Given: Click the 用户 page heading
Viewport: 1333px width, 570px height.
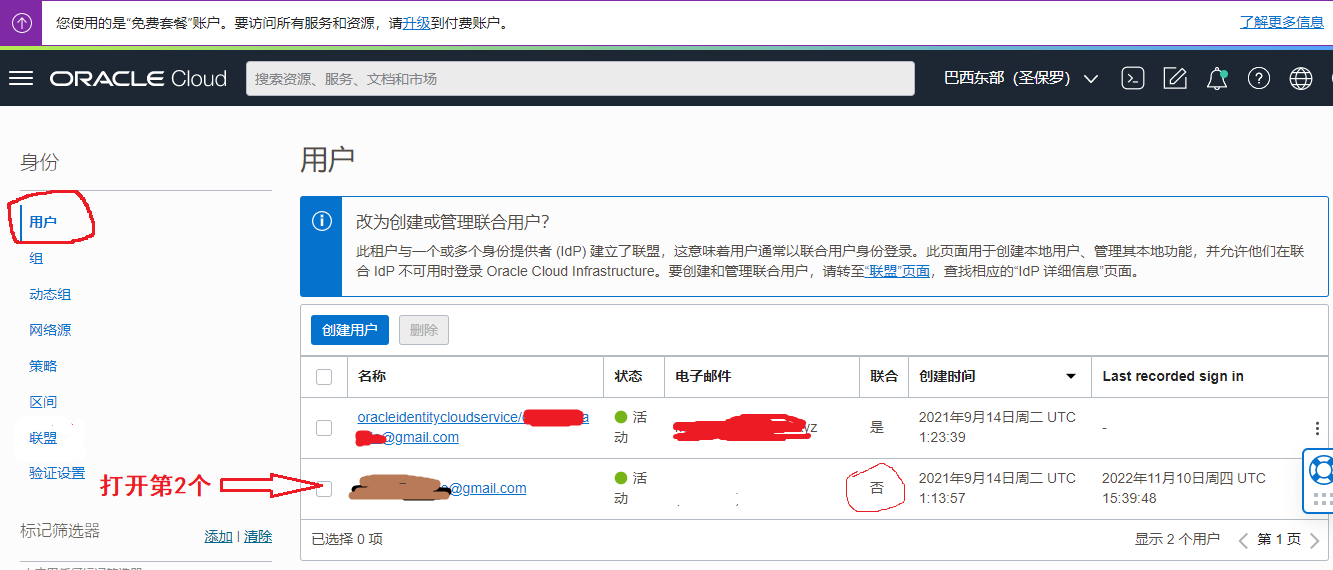Looking at the screenshot, I should coord(327,160).
